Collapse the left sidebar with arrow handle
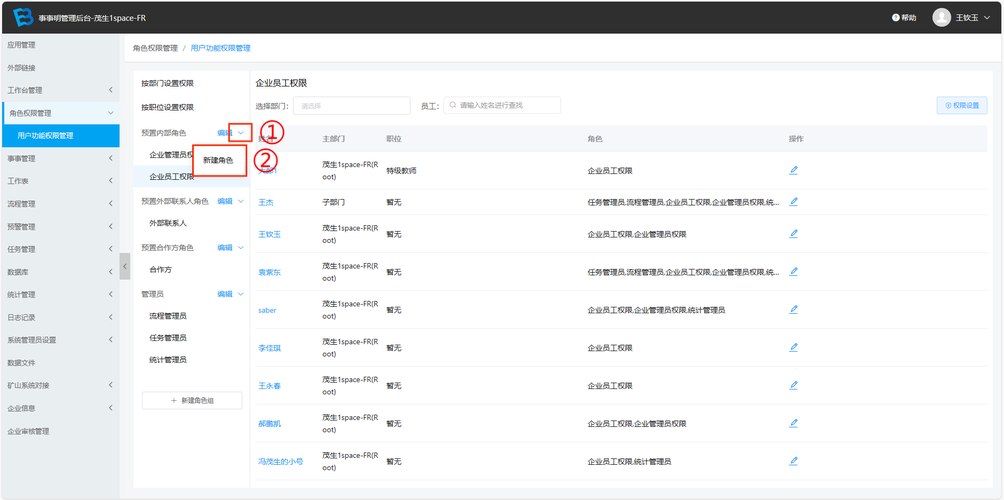Screen dimensions: 1004x500 pyautogui.click(x=125, y=266)
